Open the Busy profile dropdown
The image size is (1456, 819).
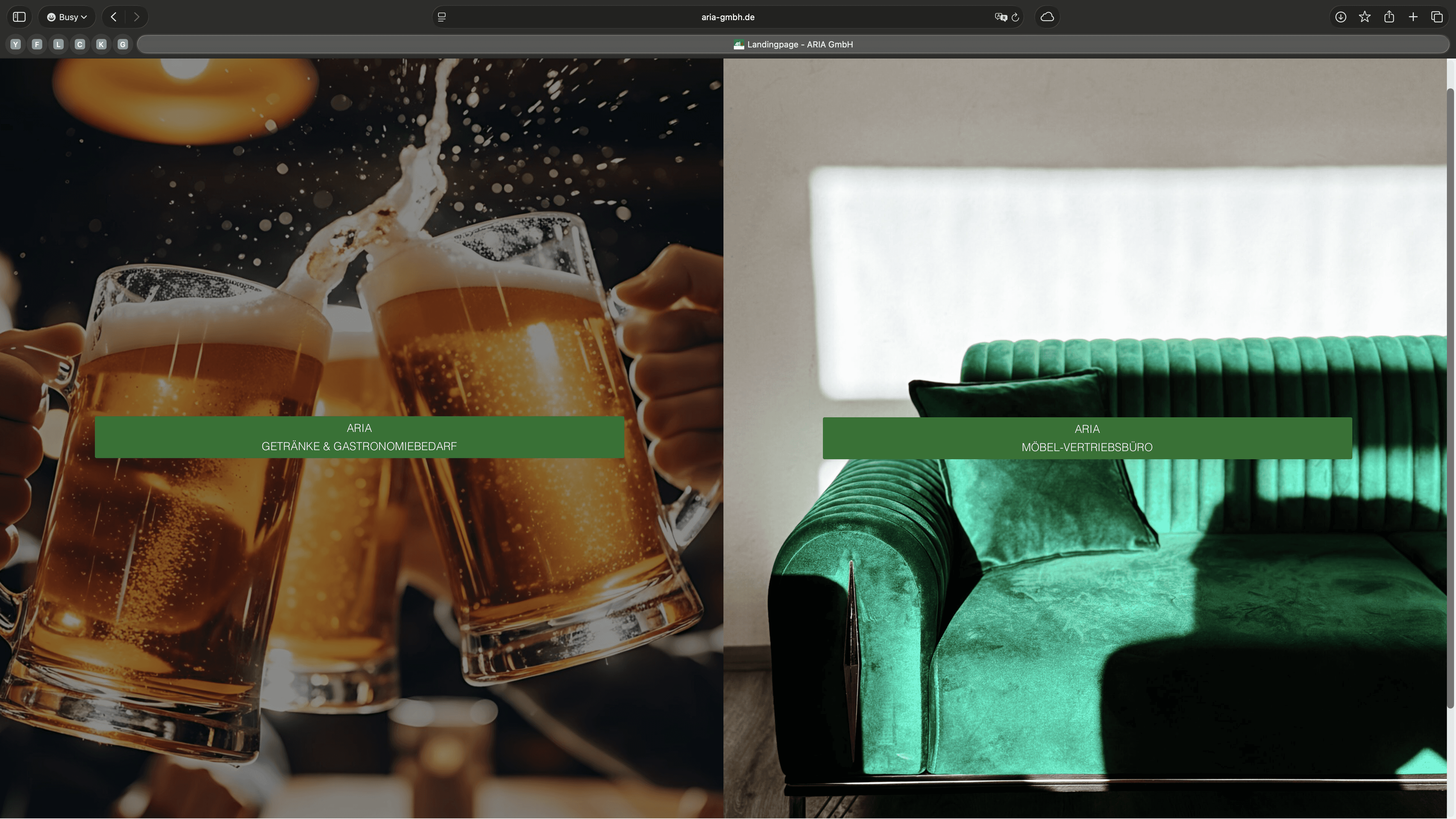click(67, 17)
